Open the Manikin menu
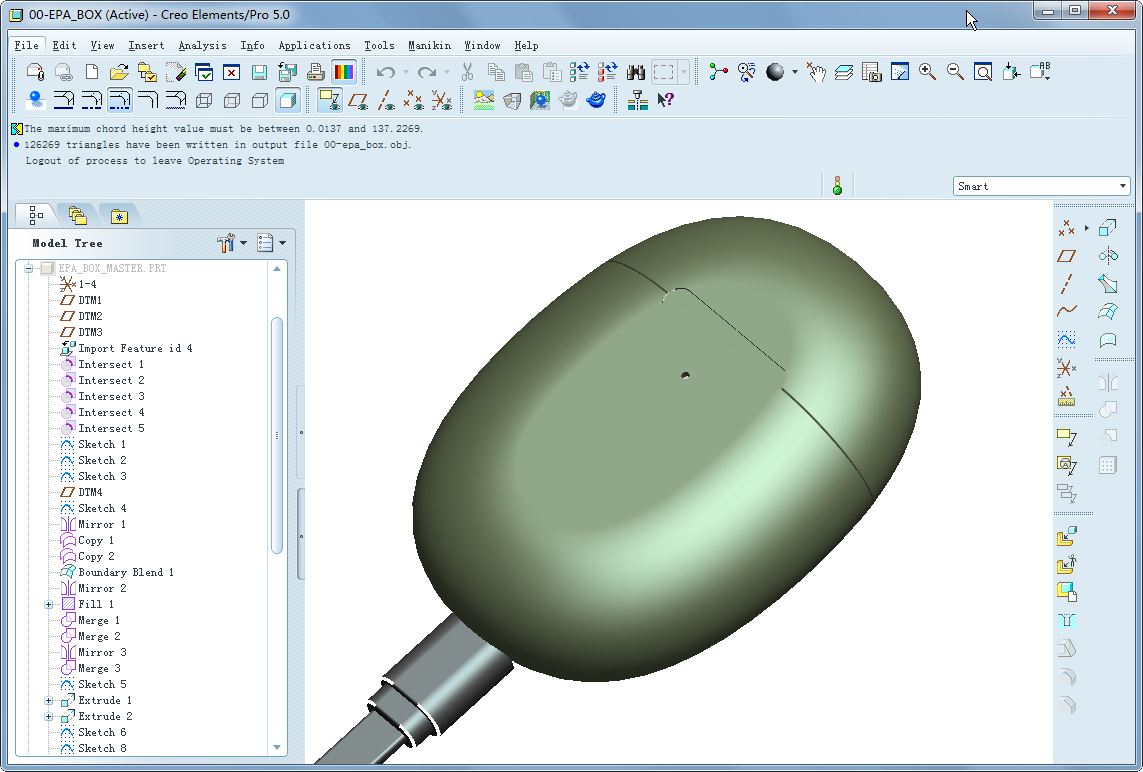 [429, 45]
